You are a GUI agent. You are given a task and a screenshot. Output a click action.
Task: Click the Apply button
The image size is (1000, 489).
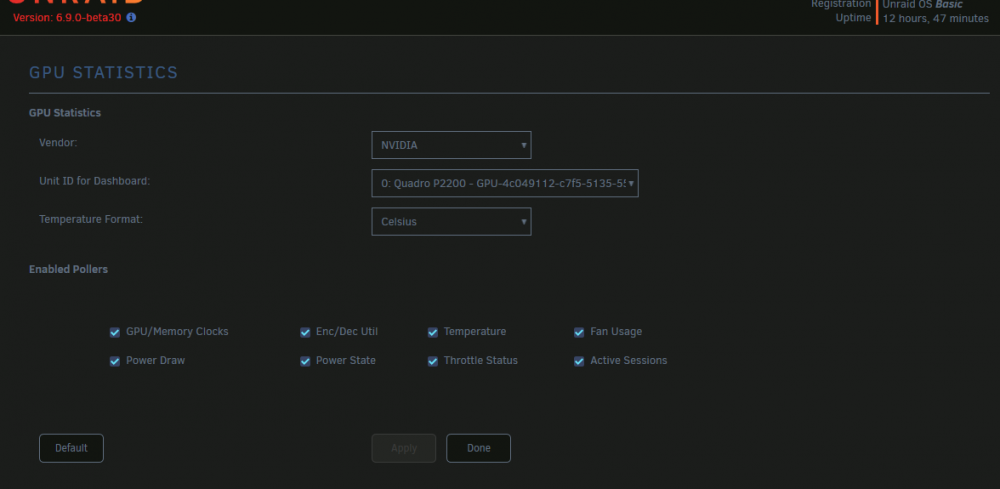(404, 448)
